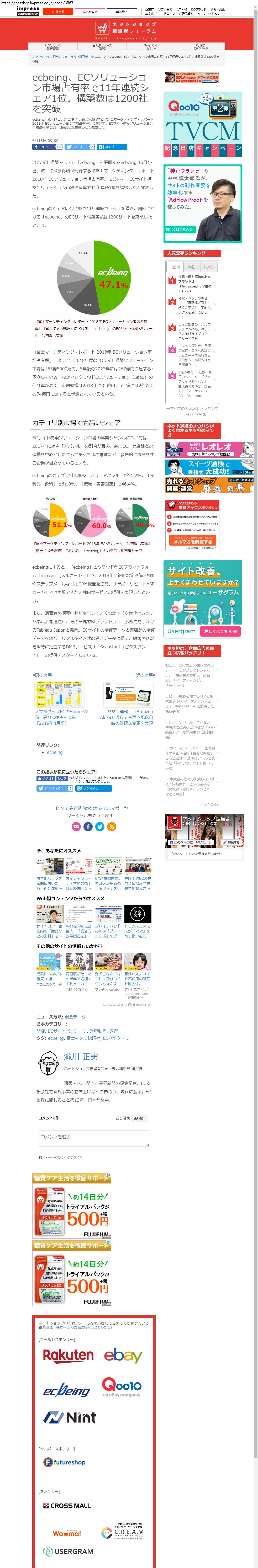Image resolution: width=258 pixels, height=1568 pixels.
Task: Open the related link ecbeing
Action: [x=55, y=752]
